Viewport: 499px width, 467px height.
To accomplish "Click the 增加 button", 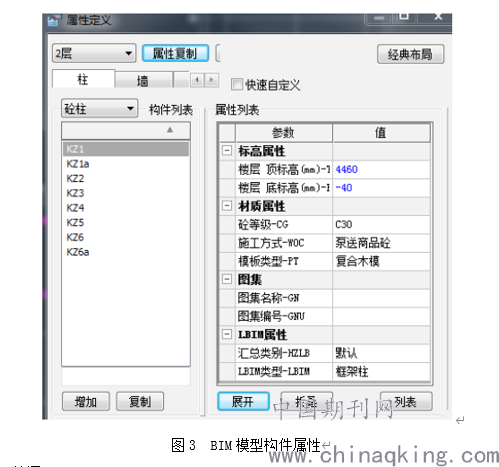I will pyautogui.click(x=86, y=401).
